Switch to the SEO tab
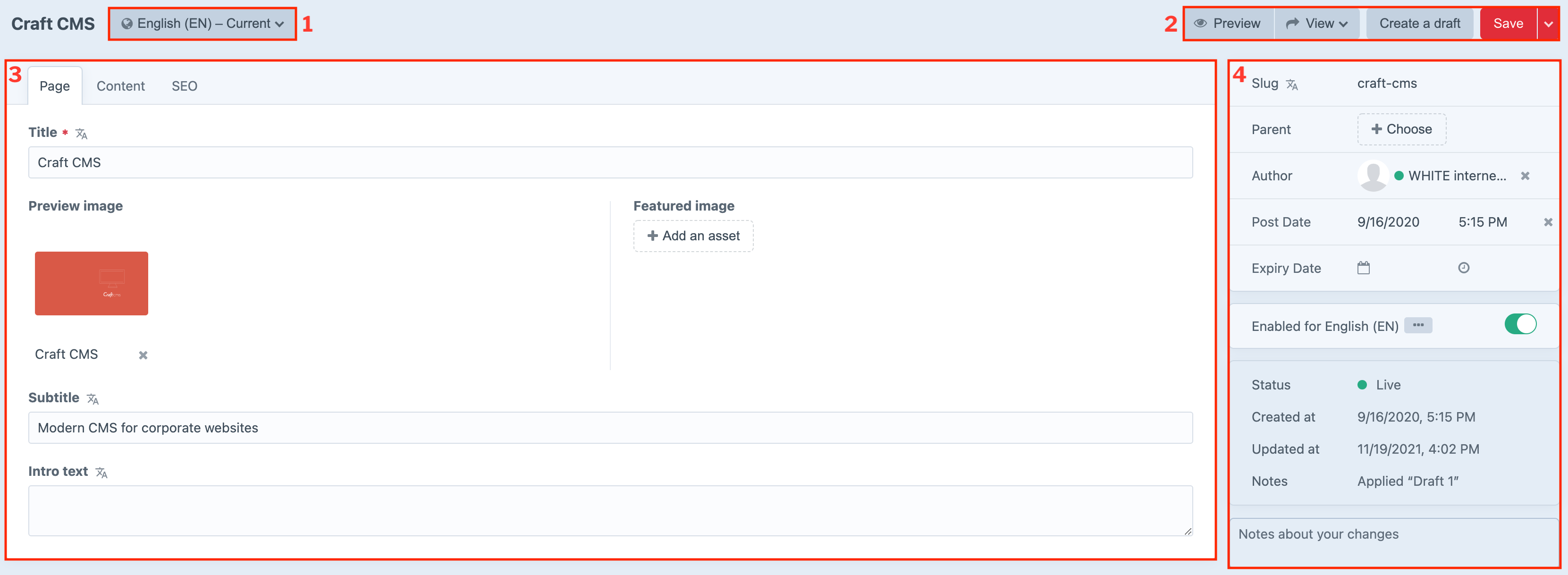The image size is (1568, 575). pyautogui.click(x=185, y=86)
